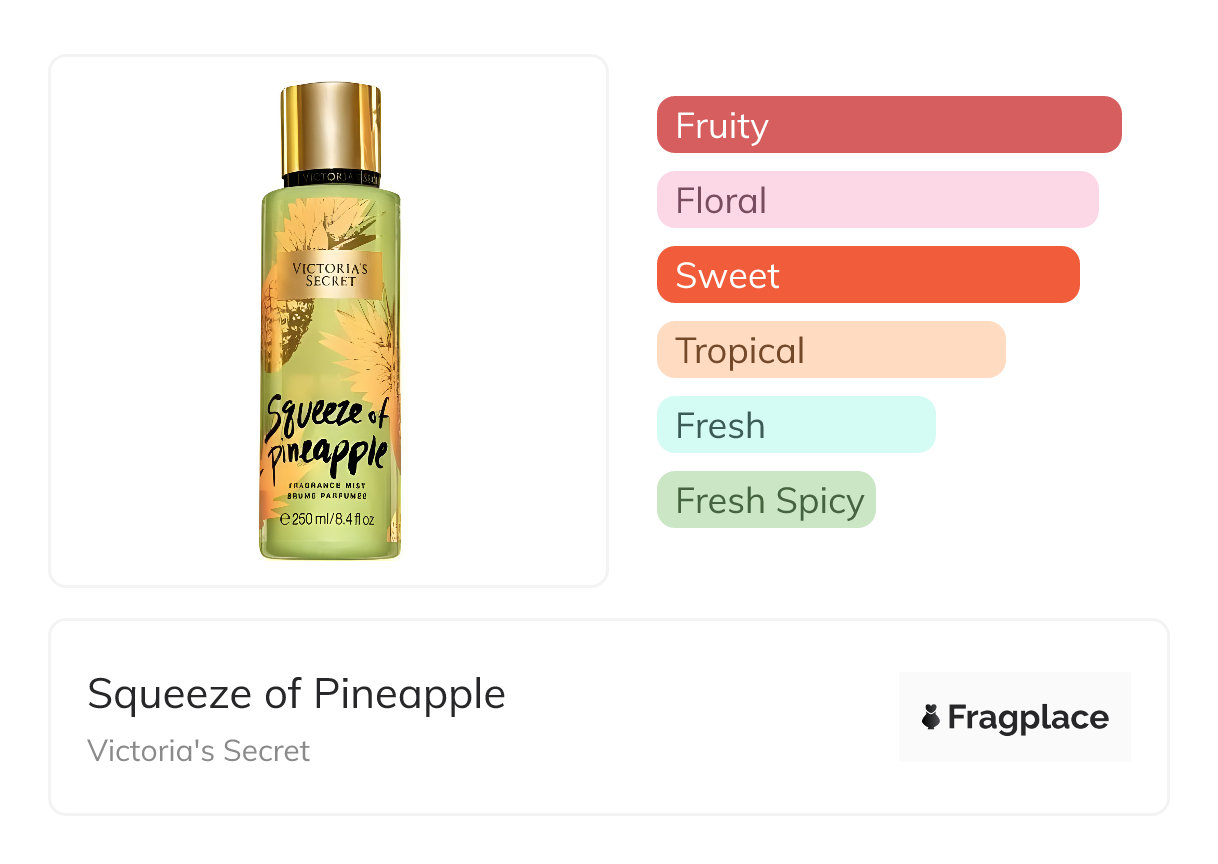Select the Fresh accord bar

795,425
